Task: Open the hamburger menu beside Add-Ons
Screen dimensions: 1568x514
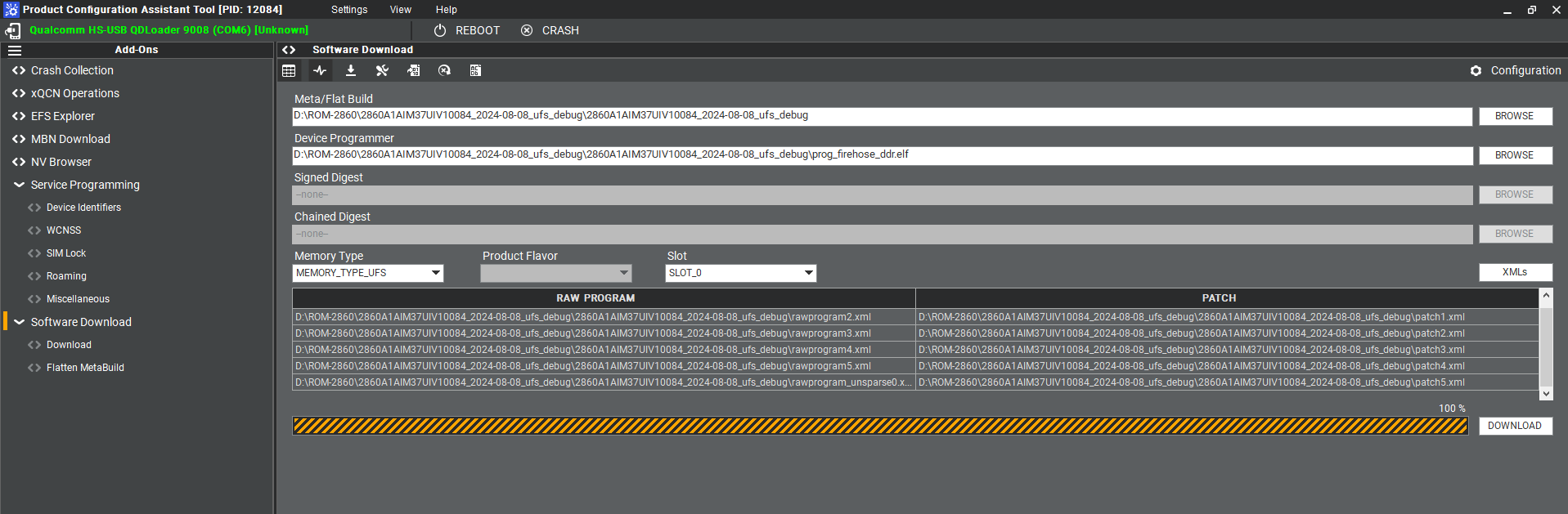Action: coord(15,50)
